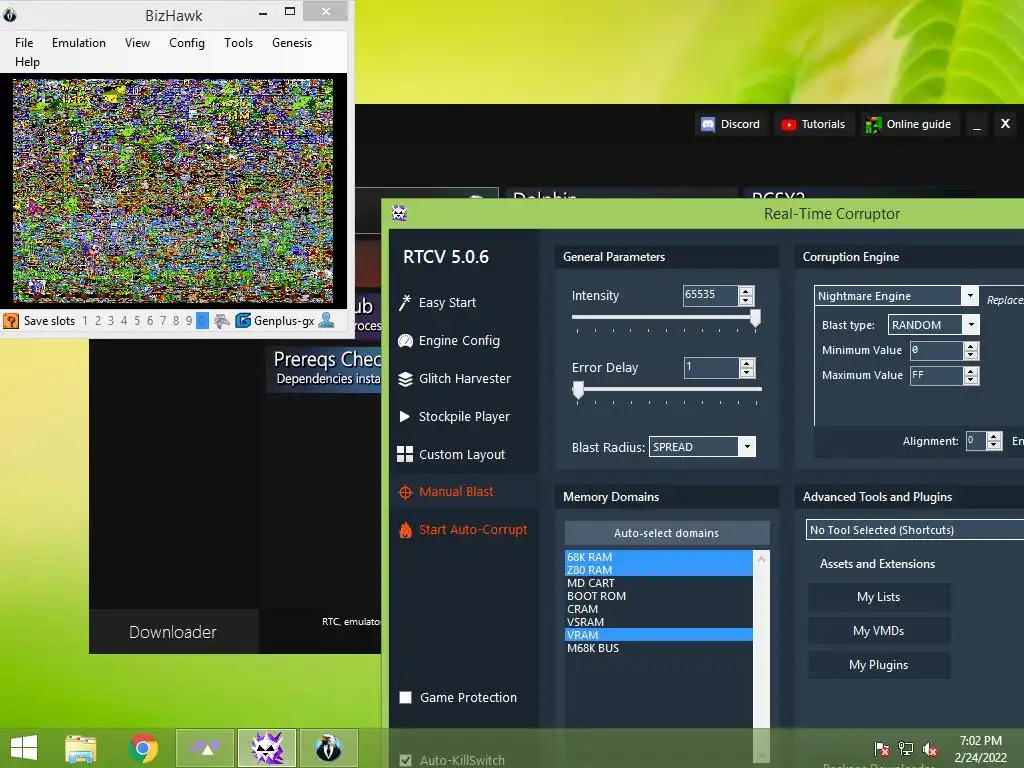Click the muted volume tray icon
The image size is (1024, 768).
(x=930, y=749)
